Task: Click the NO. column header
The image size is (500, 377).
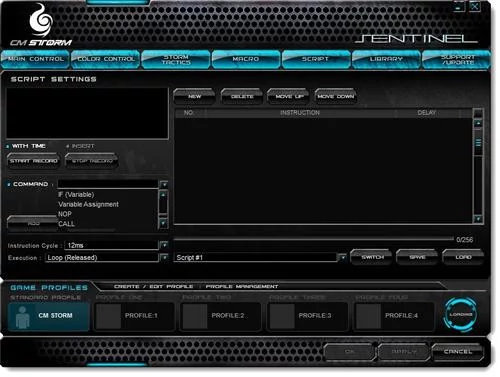Action: coord(189,113)
